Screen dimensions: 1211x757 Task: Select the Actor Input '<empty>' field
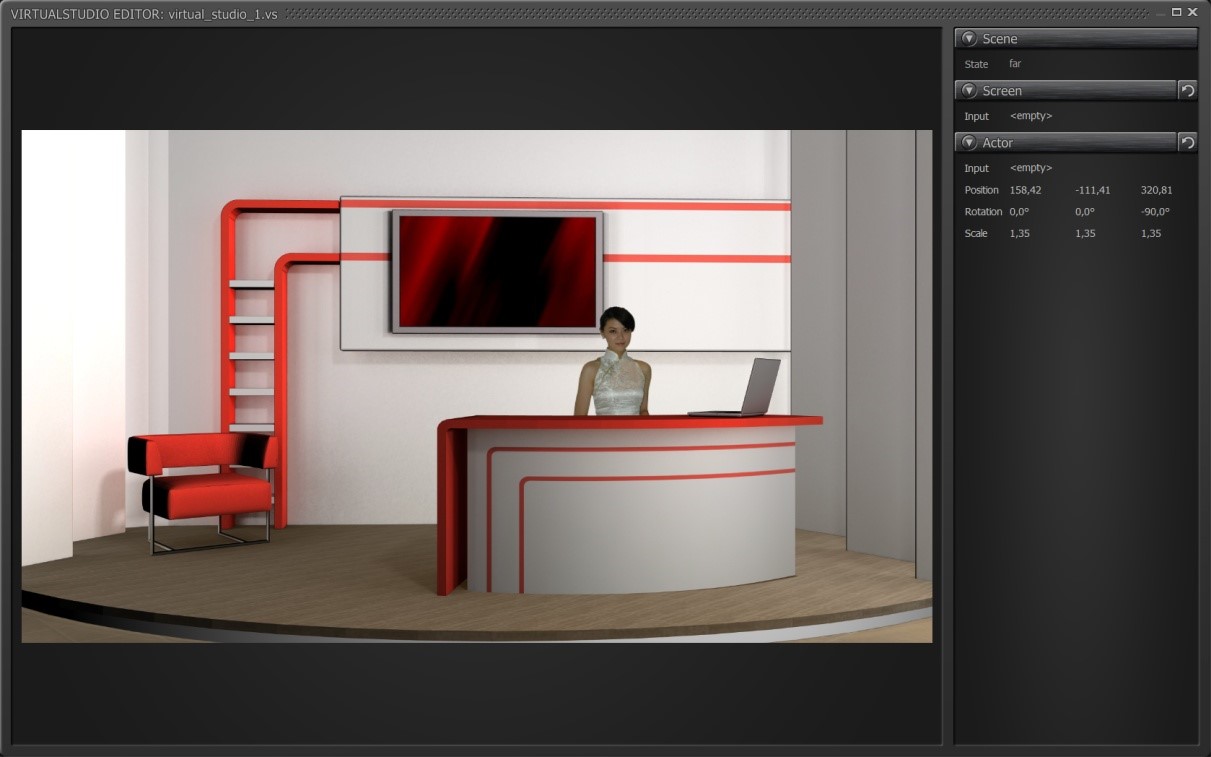1031,168
